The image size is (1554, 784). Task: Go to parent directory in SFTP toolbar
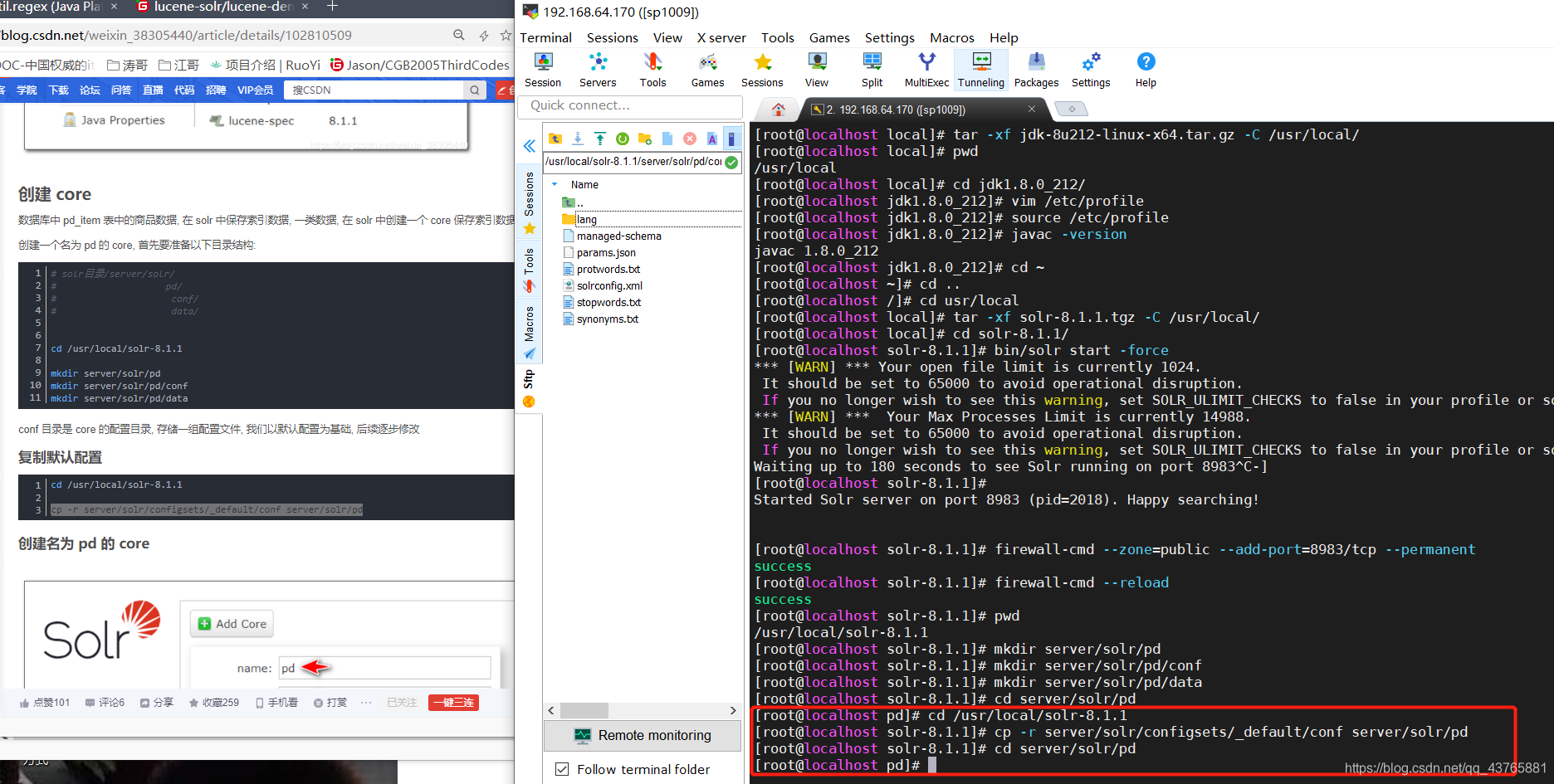(555, 139)
